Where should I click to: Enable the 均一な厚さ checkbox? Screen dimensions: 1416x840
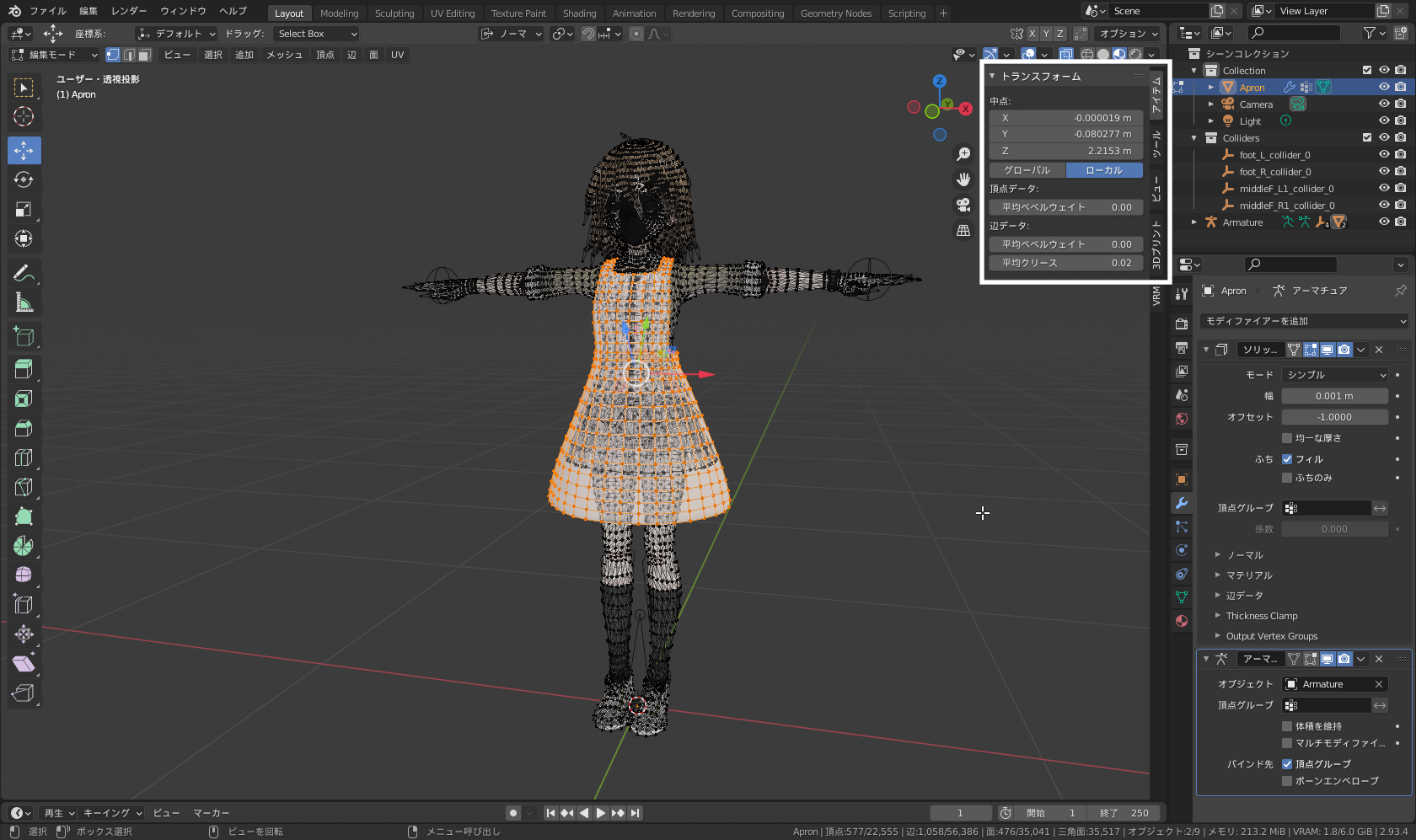pos(1287,438)
